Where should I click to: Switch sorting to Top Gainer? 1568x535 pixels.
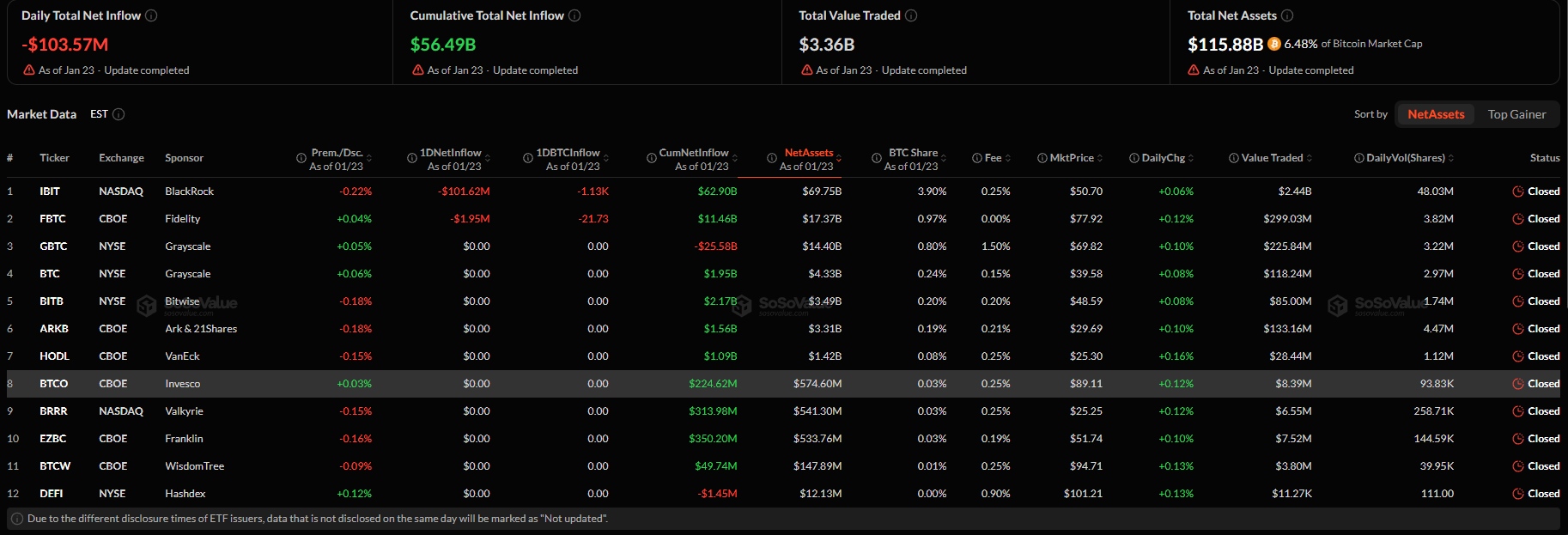[1516, 114]
